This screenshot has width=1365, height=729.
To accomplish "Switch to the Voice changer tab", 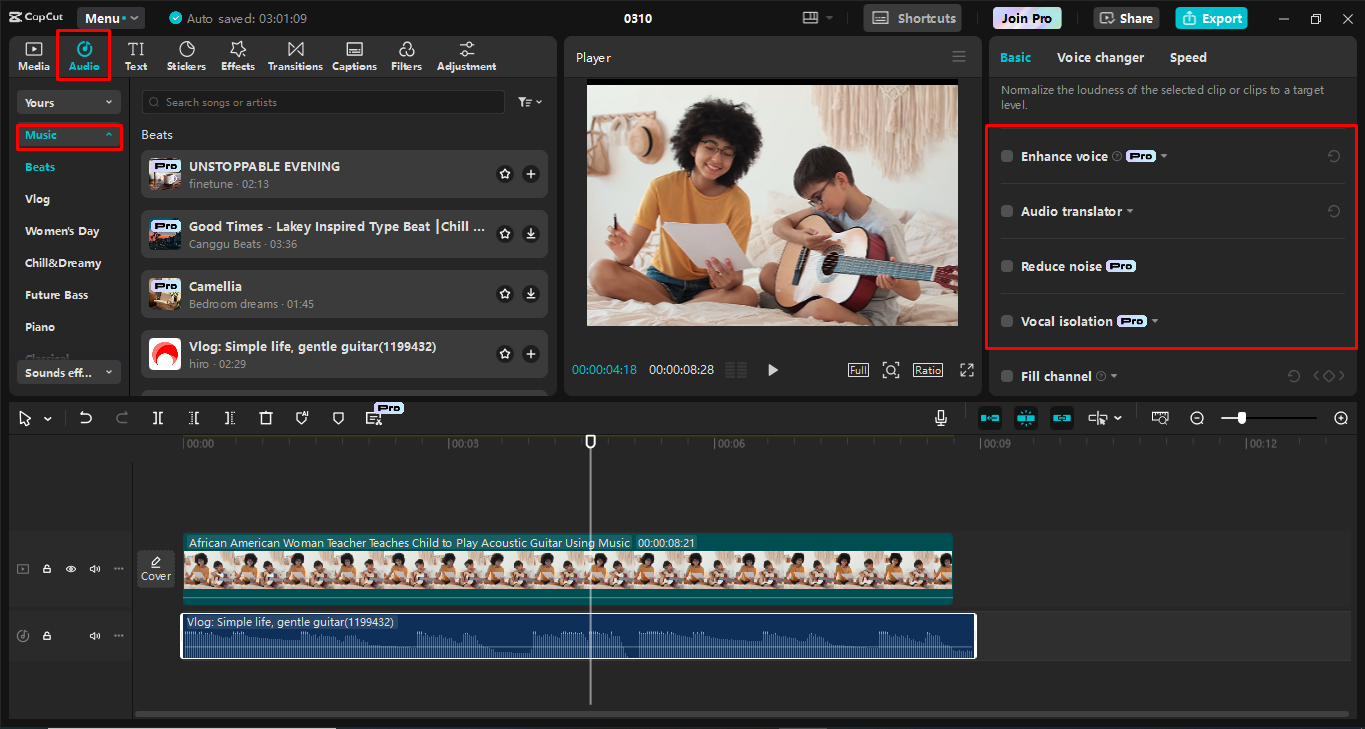I will [1100, 58].
